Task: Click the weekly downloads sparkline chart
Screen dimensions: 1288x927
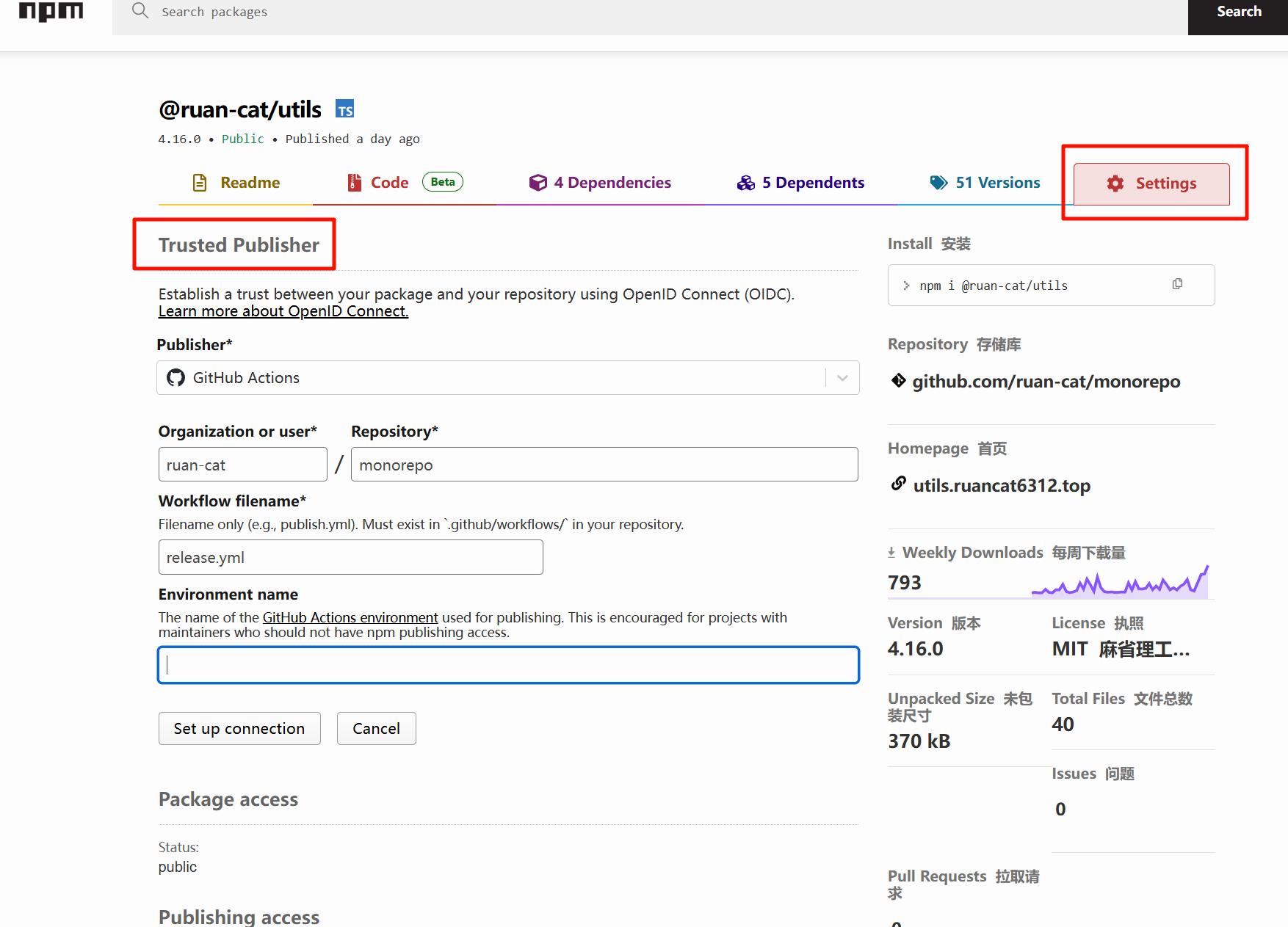Action: pyautogui.click(x=1120, y=581)
